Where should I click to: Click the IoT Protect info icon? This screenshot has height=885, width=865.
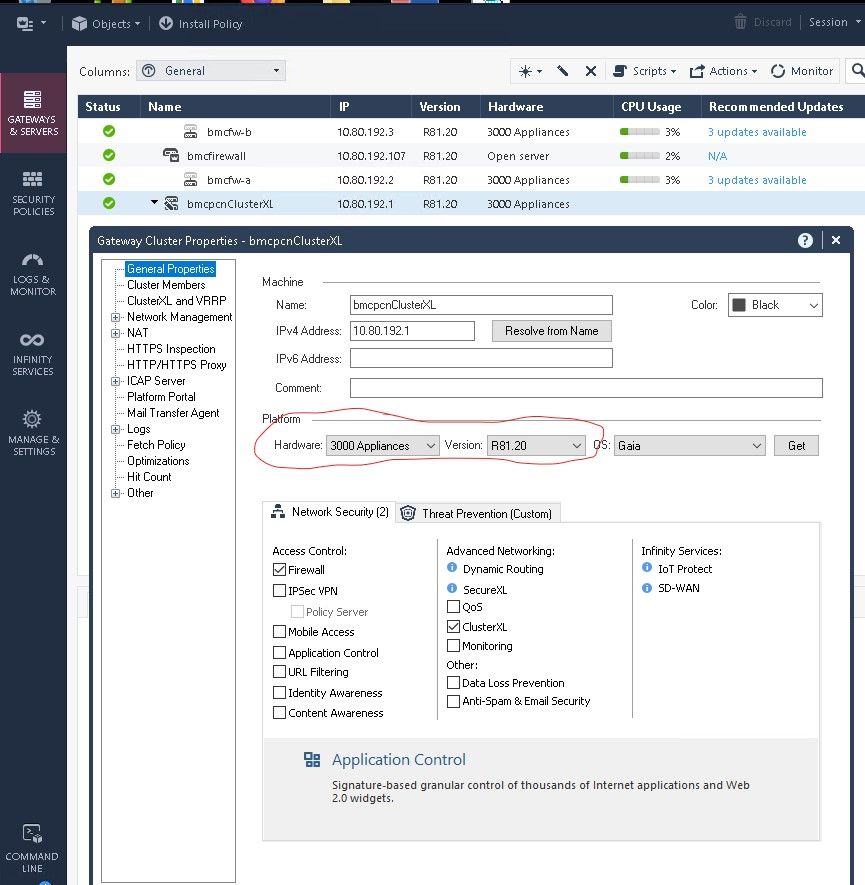(647, 567)
